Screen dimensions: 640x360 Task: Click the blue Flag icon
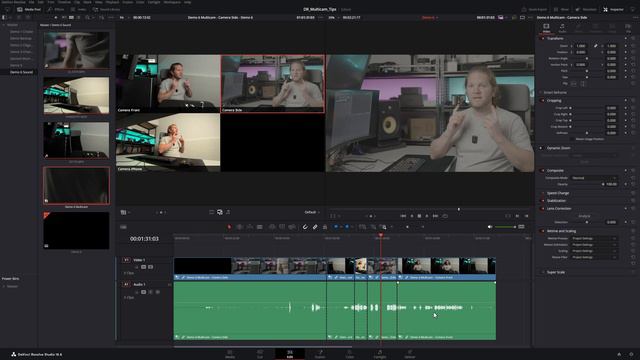pyautogui.click(x=336, y=227)
